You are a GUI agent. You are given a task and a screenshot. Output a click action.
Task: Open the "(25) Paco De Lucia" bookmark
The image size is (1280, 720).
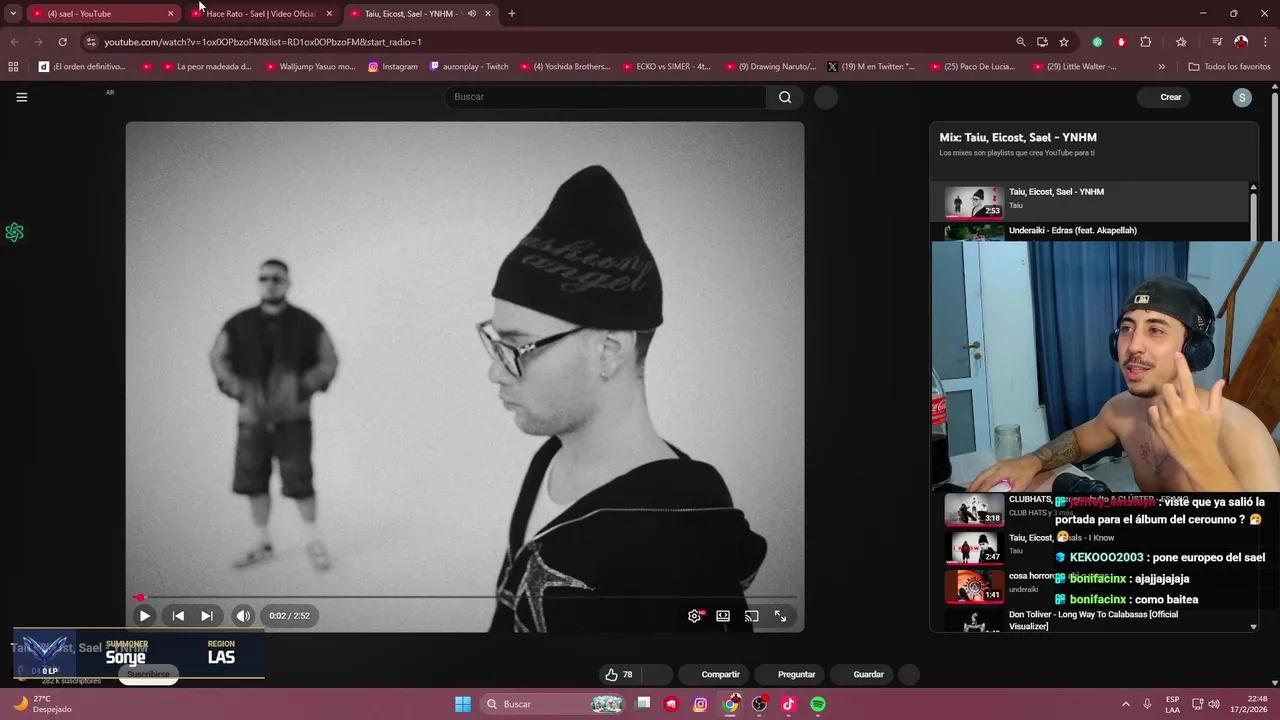972,67
